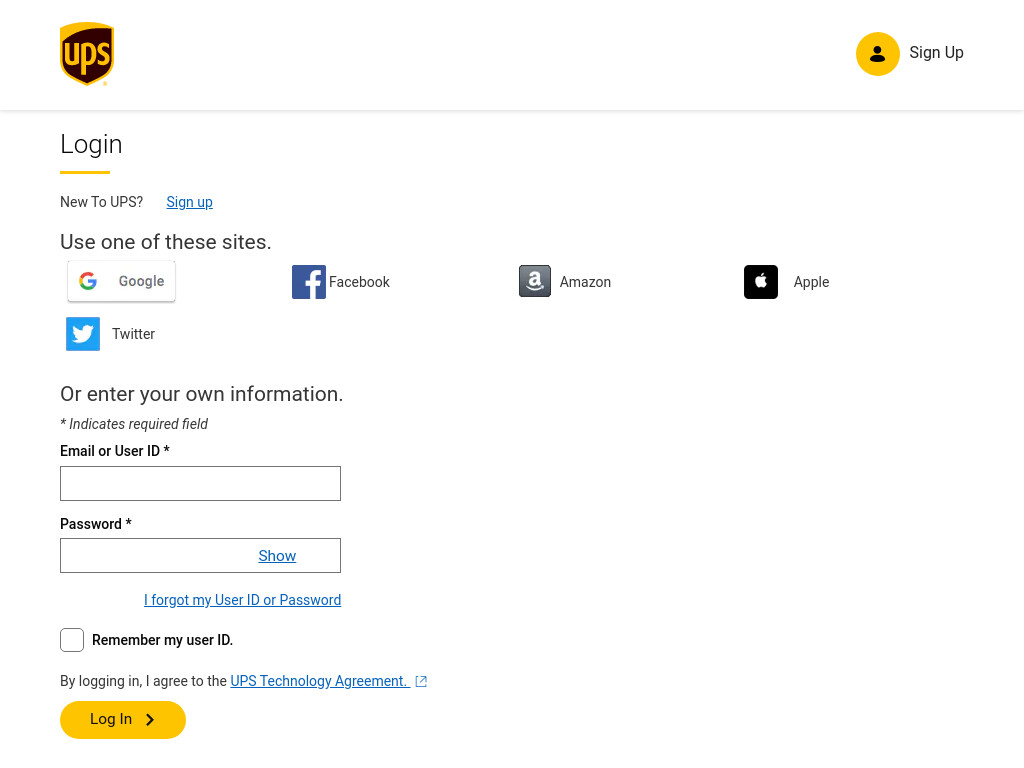
Task: Click the chevron arrow in Log In button
Action: click(150, 720)
